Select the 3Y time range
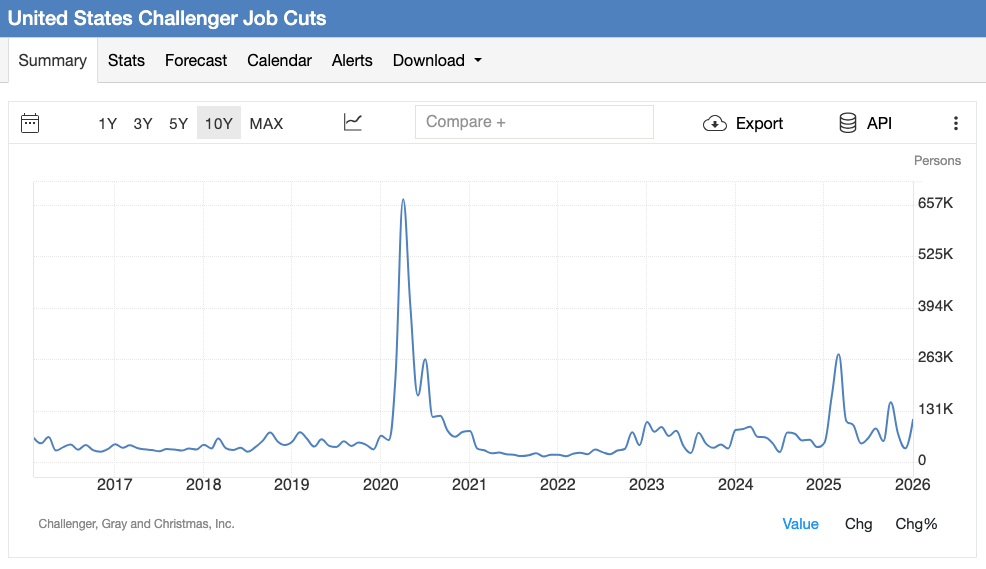Viewport: 986px width, 569px height. pos(143,124)
